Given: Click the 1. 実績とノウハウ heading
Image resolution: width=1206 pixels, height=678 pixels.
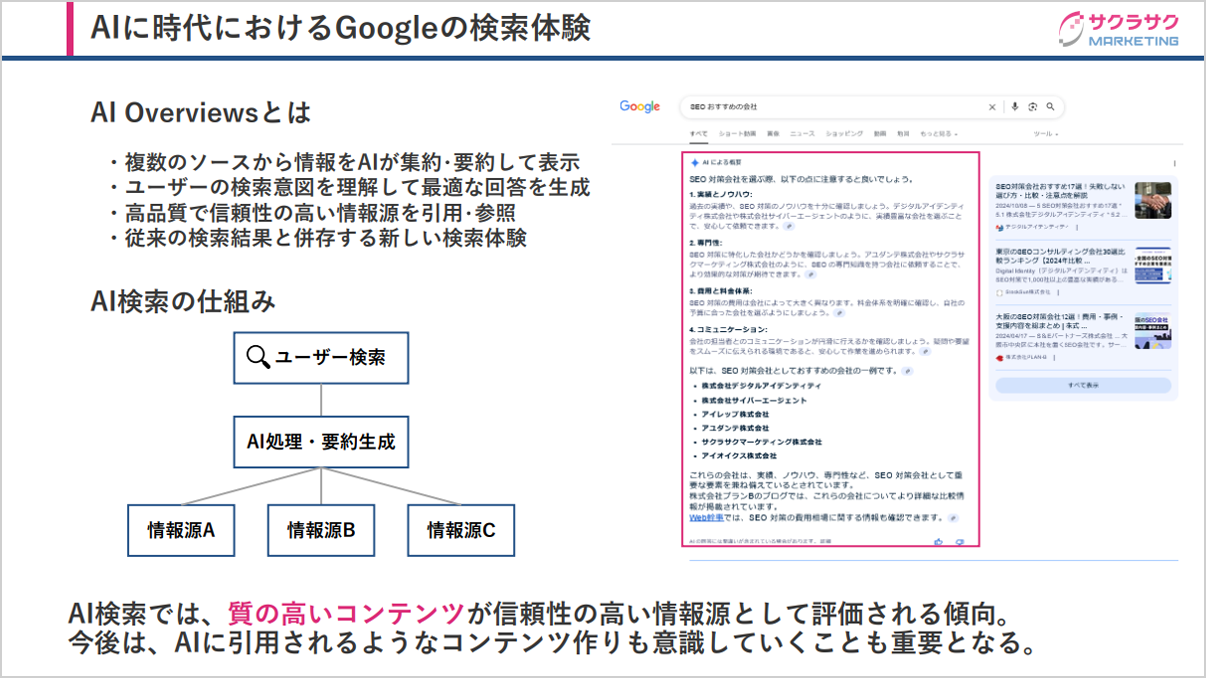Looking at the screenshot, I should [721, 194].
